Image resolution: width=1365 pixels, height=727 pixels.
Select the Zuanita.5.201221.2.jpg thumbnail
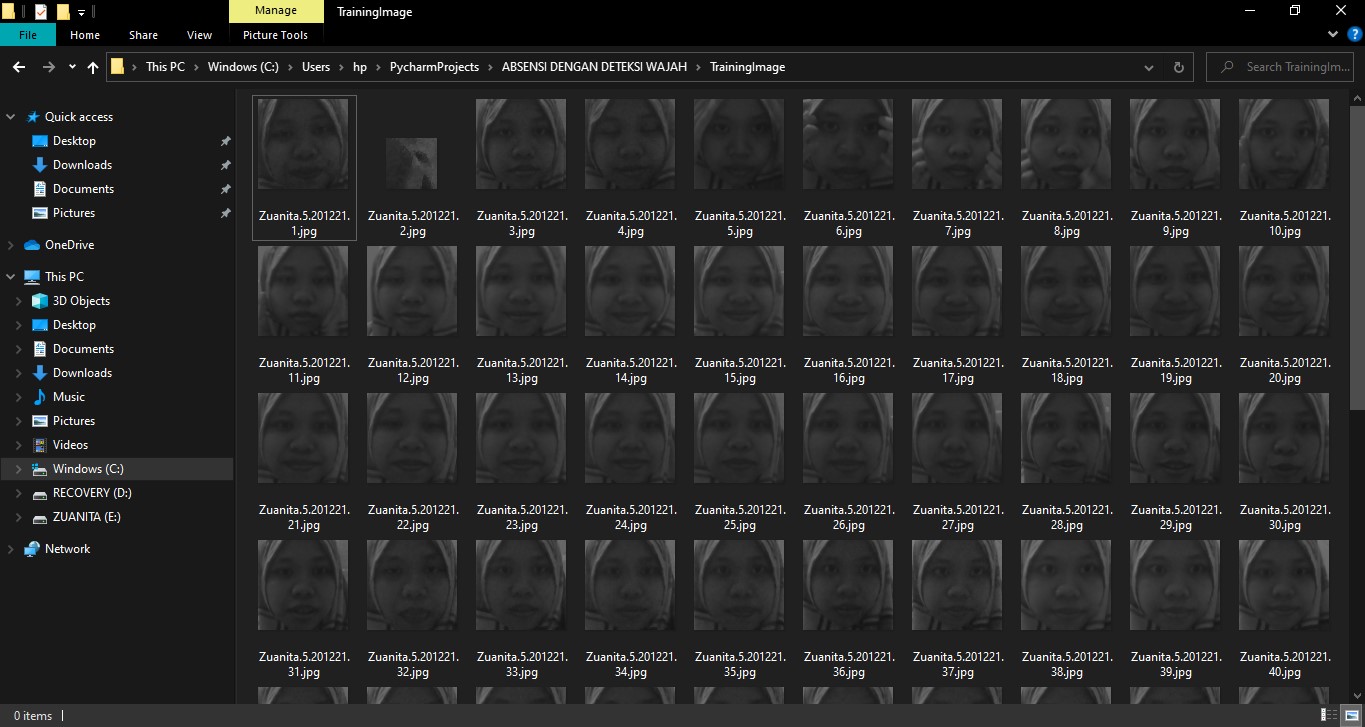pyautogui.click(x=411, y=163)
